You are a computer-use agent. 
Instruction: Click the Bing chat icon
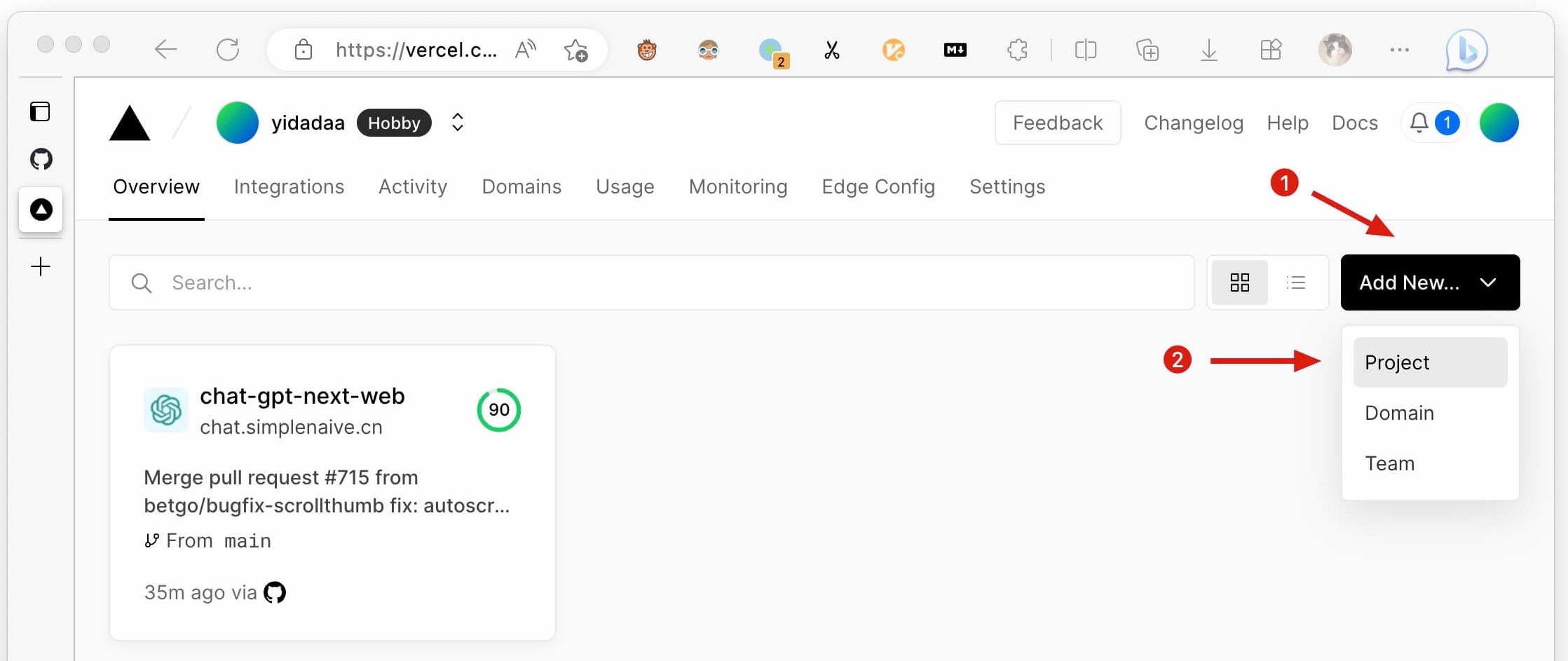pos(1466,50)
